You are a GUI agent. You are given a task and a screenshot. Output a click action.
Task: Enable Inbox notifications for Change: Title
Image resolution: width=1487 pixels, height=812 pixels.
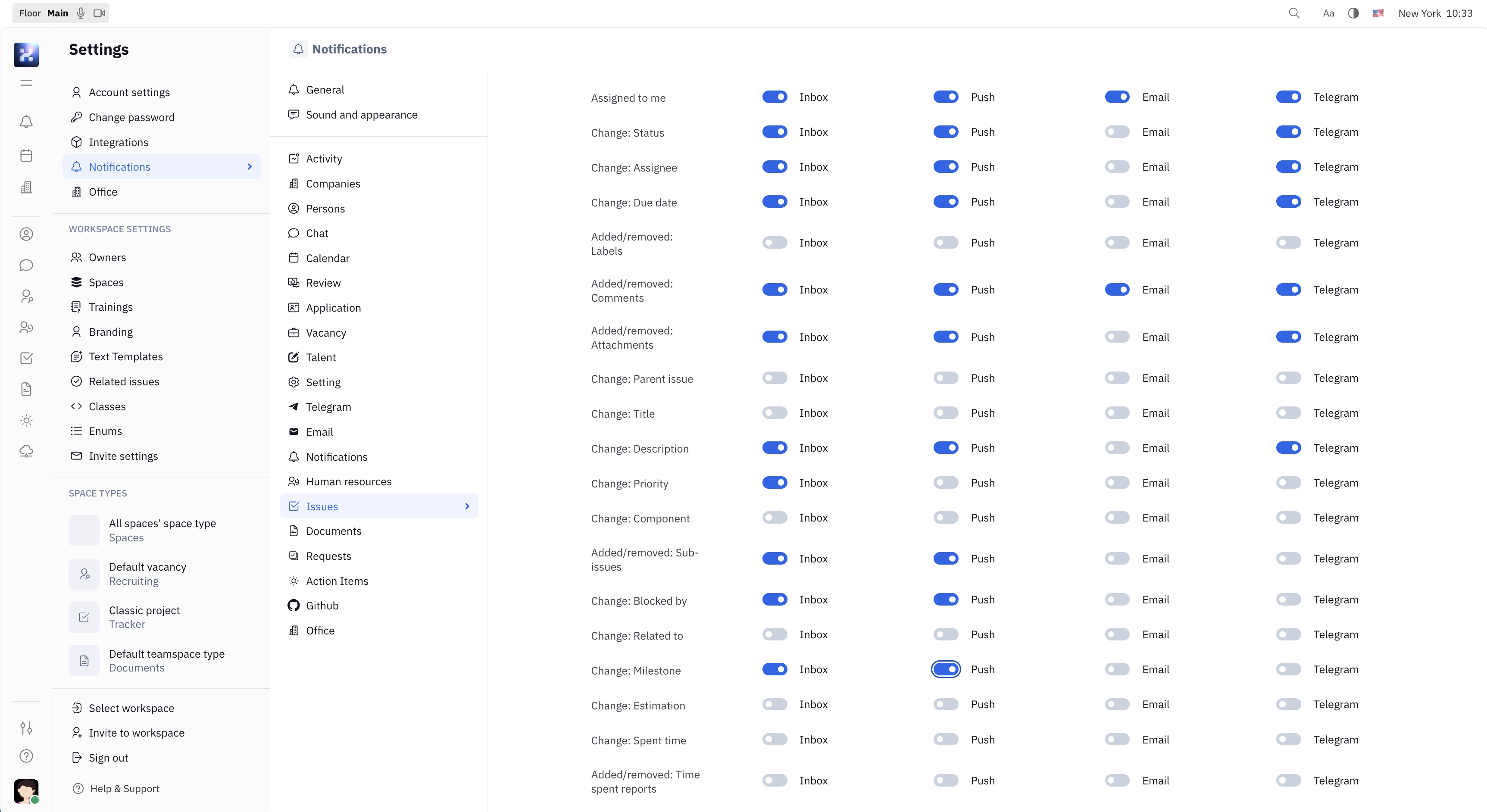point(775,412)
